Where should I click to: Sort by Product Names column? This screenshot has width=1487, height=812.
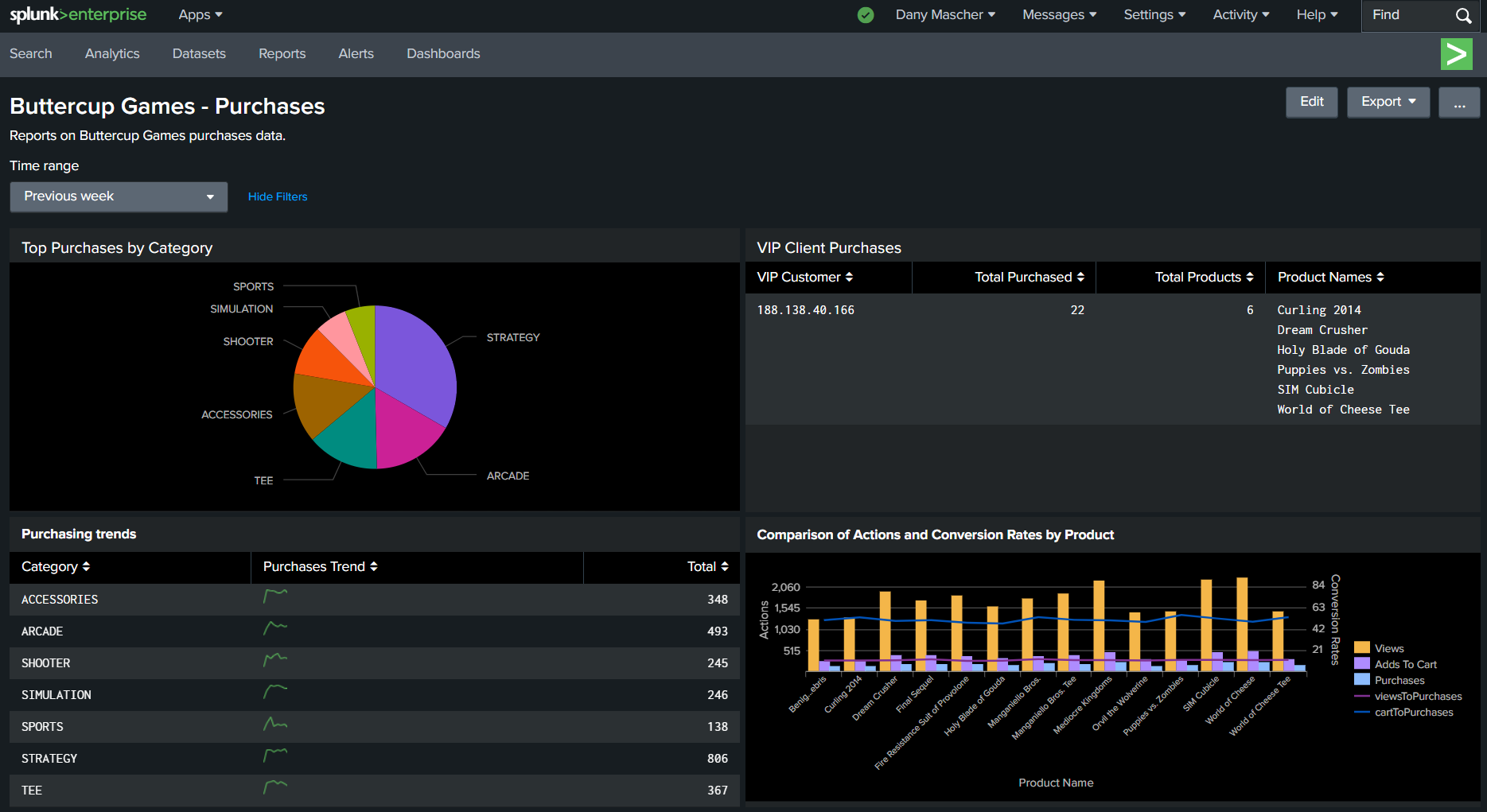(x=1331, y=277)
